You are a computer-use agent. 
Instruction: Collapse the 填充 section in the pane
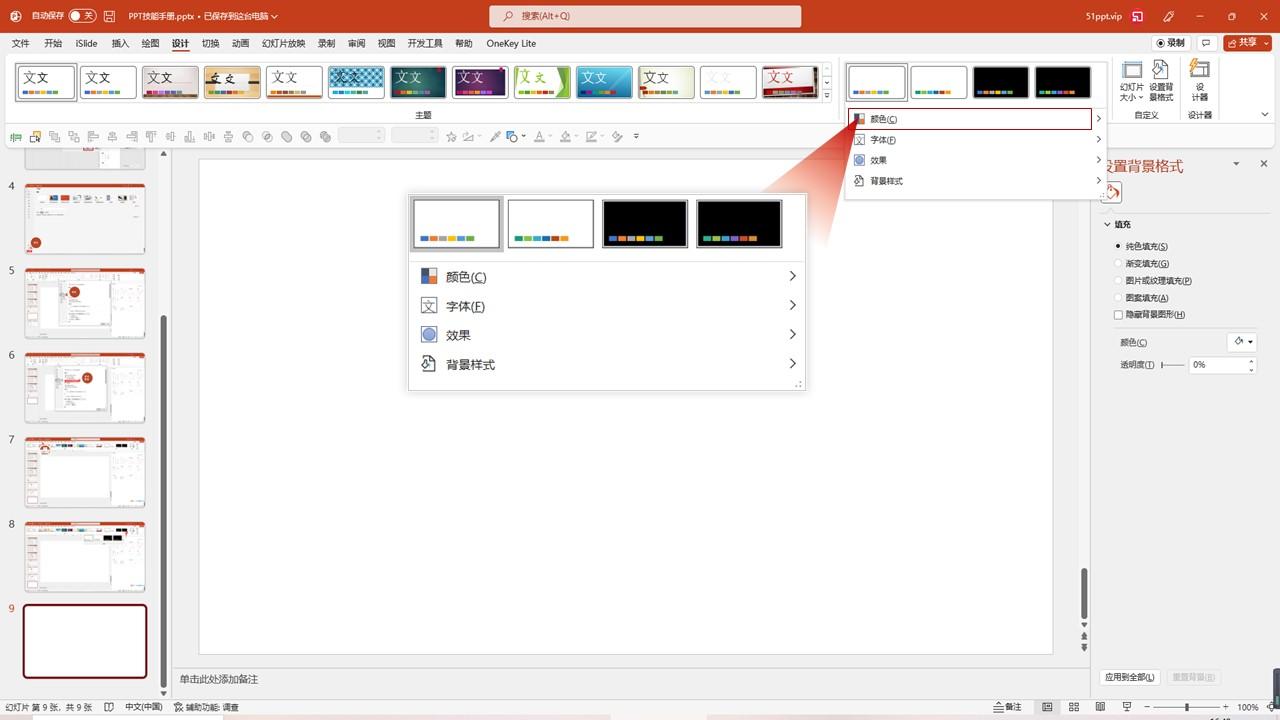1107,225
